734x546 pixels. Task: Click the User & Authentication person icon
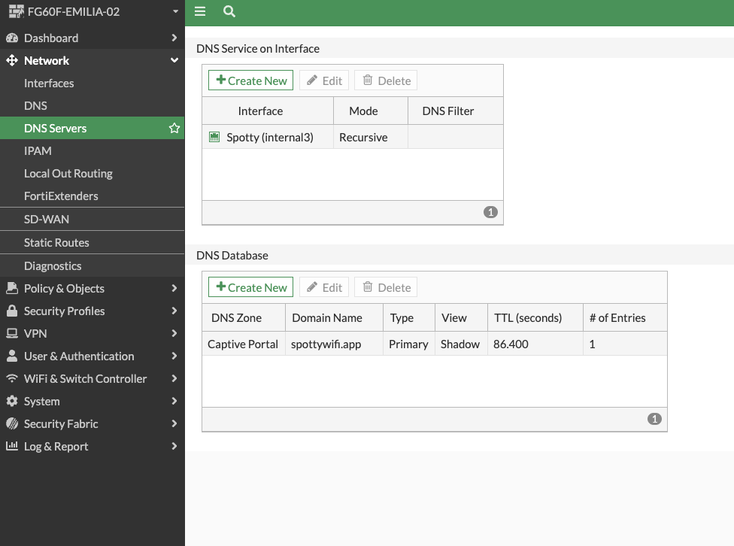(12, 356)
